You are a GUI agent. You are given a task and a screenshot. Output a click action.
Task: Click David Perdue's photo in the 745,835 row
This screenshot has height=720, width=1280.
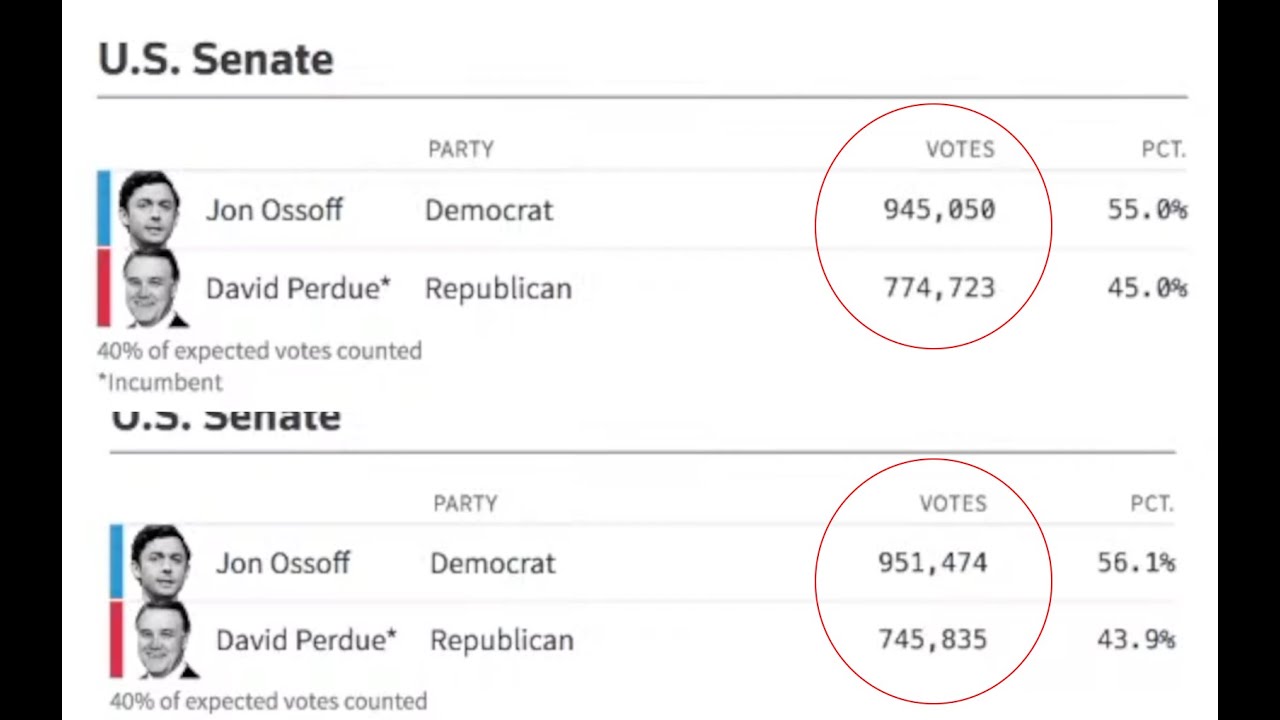164,640
